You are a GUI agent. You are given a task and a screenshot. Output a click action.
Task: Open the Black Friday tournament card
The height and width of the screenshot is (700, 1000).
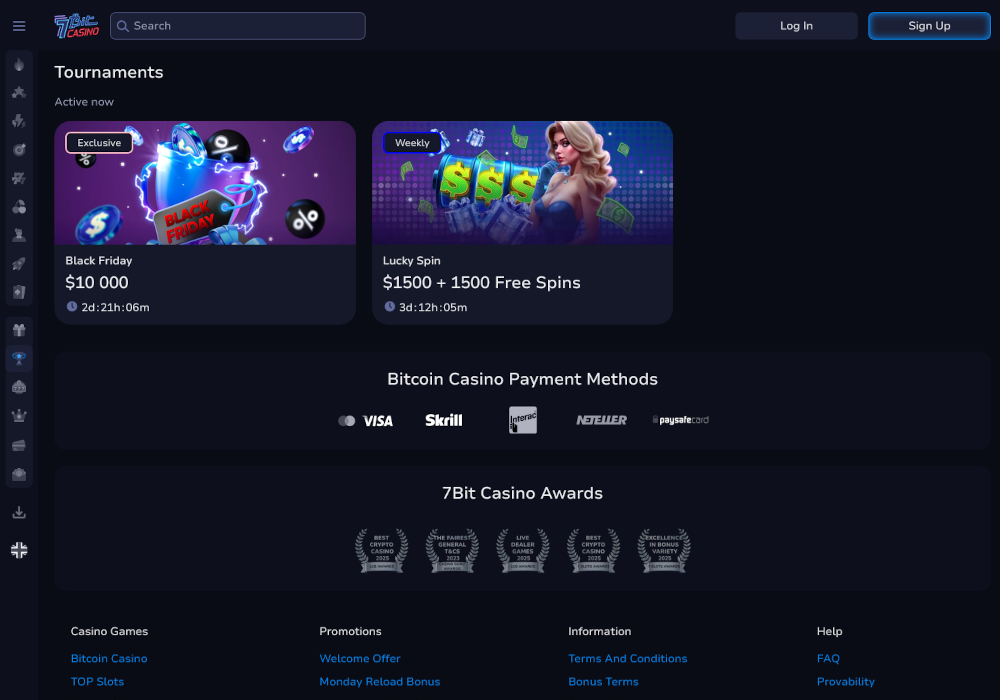point(205,222)
